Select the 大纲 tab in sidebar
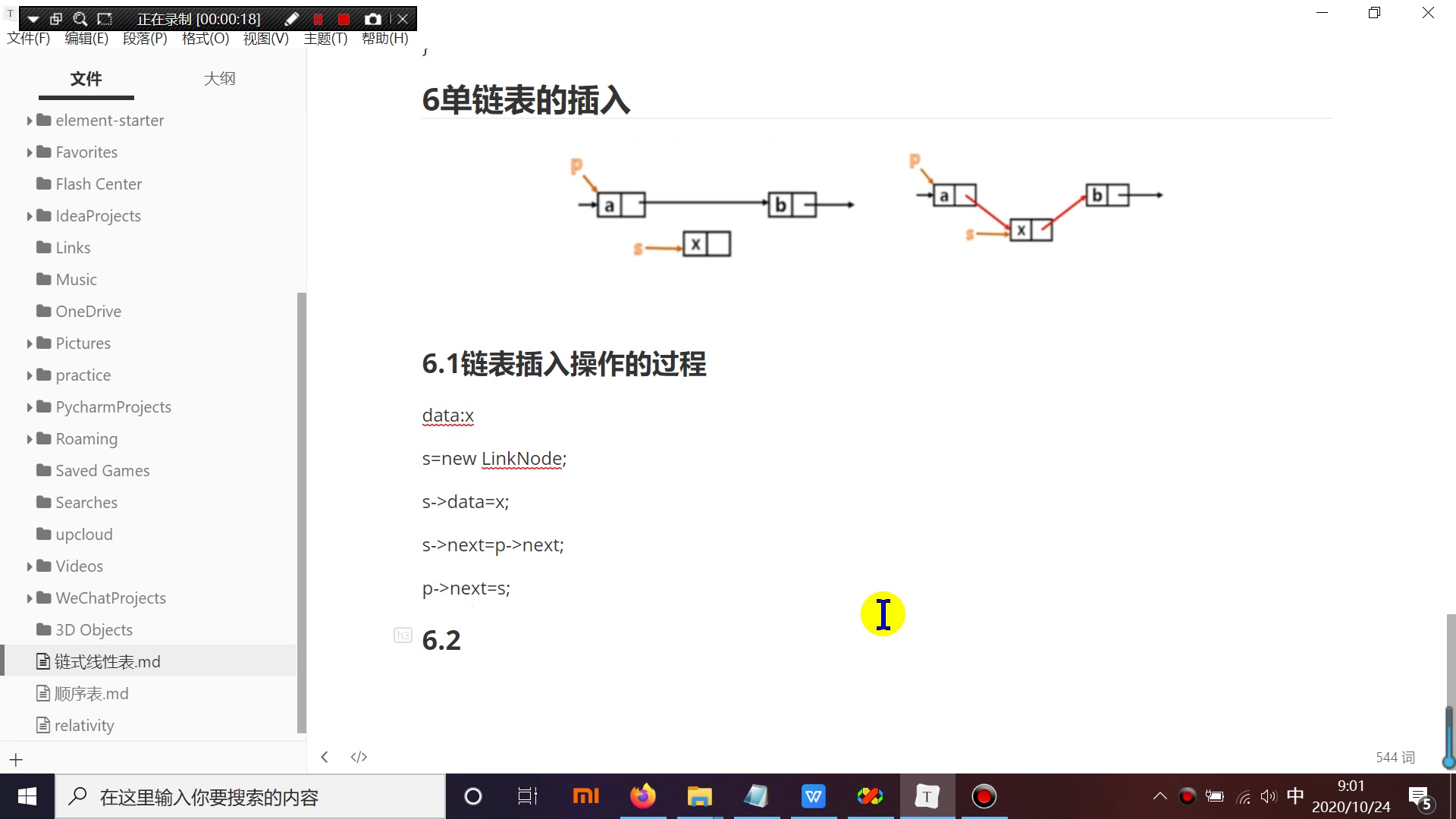Screen dimensions: 1456x819 click(x=219, y=78)
